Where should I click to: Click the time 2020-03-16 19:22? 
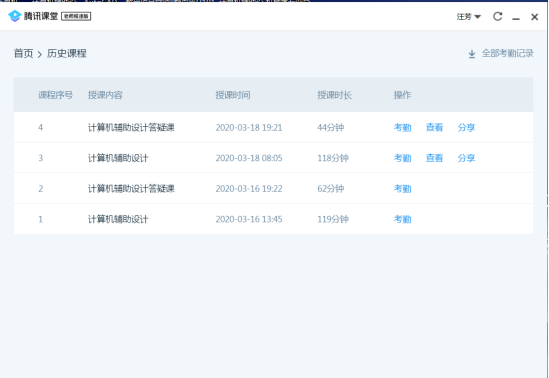coord(249,189)
